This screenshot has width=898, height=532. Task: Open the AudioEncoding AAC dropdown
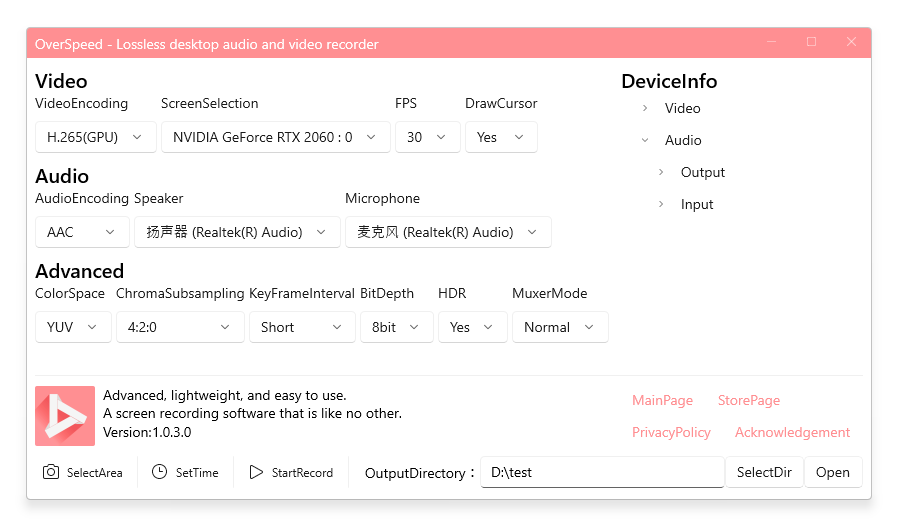pos(82,232)
